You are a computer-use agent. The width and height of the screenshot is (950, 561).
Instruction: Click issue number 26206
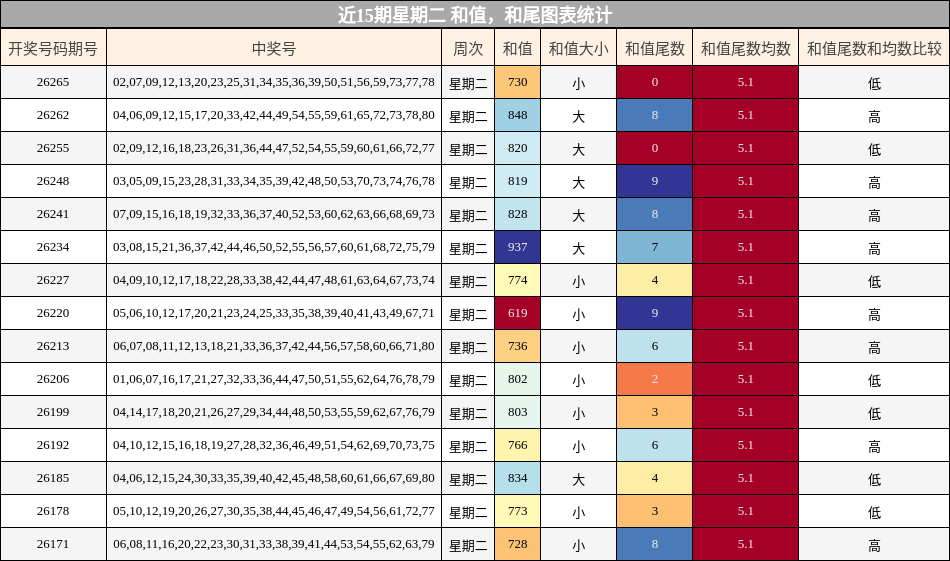point(53,379)
